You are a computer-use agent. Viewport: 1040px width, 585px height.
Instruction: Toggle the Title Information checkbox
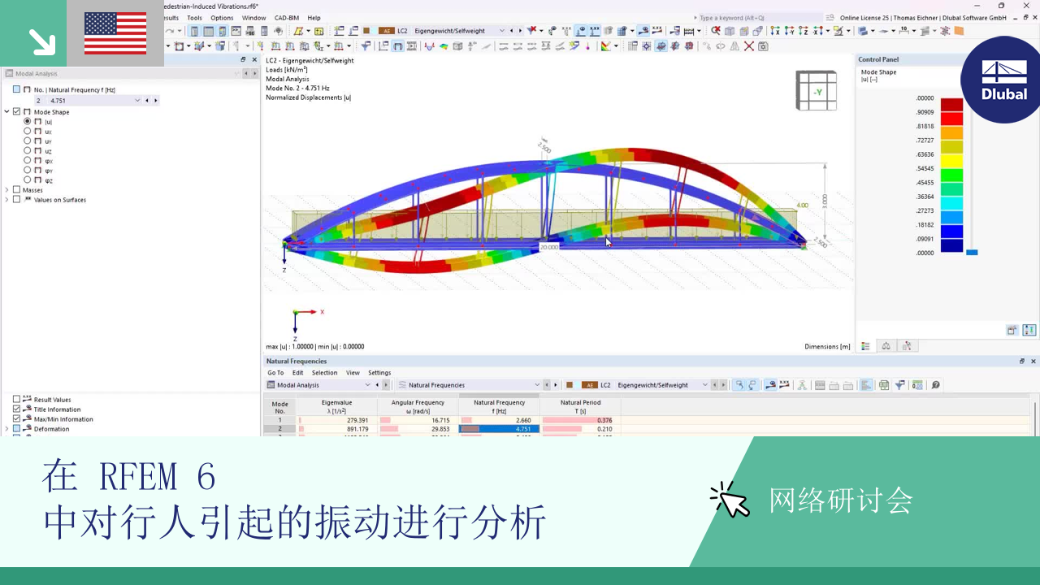(17, 409)
